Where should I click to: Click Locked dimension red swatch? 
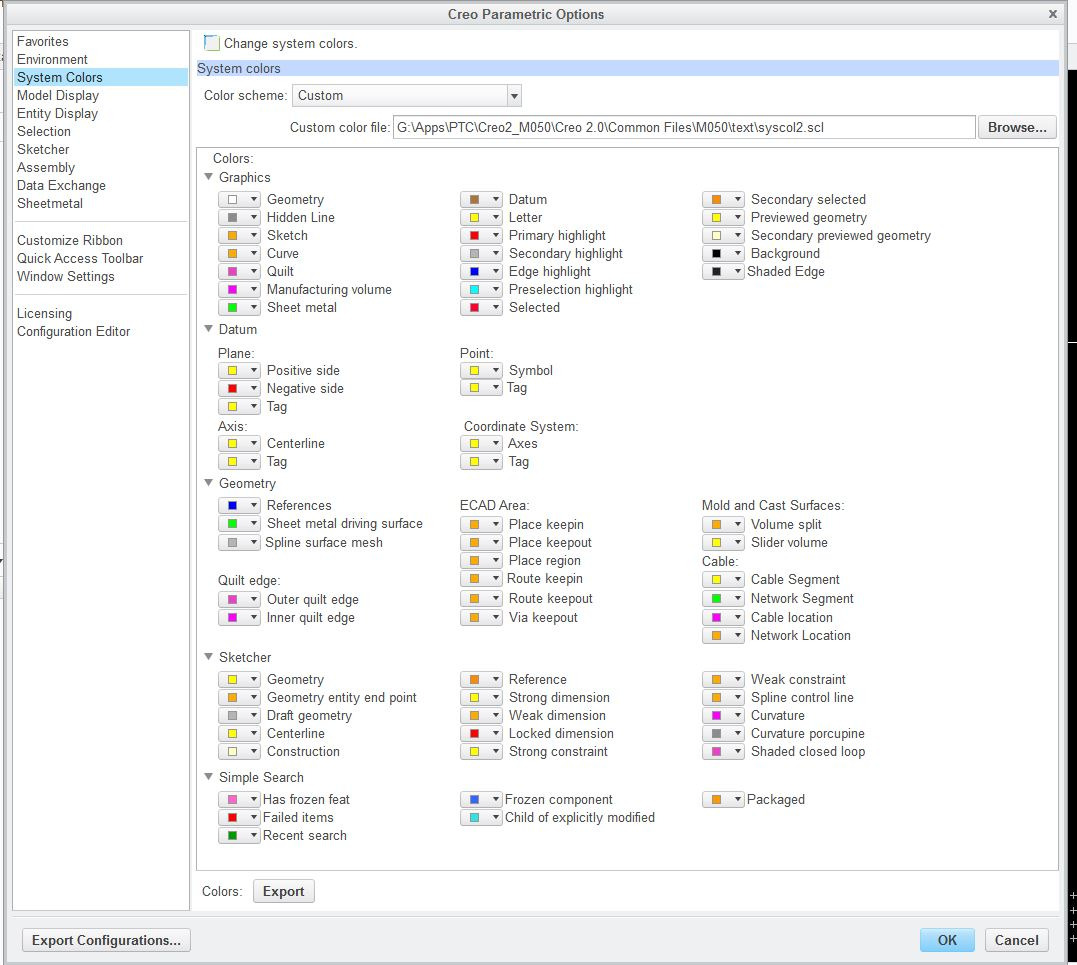tap(475, 734)
